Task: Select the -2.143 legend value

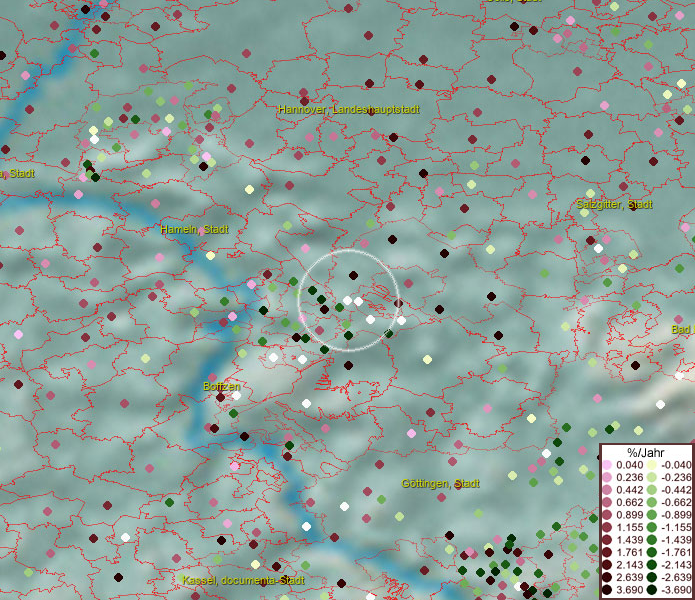Action: tap(676, 565)
